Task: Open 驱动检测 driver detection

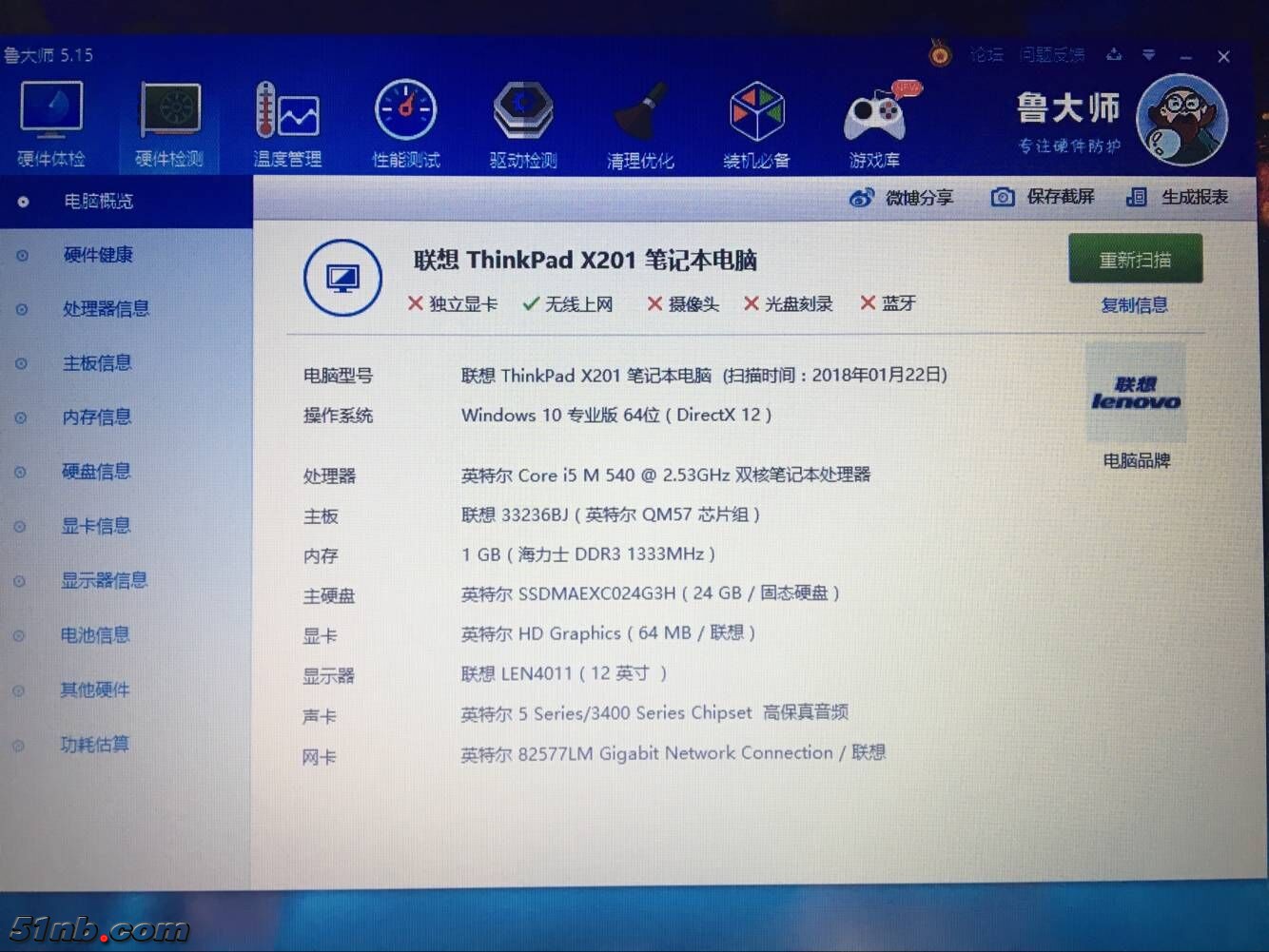Action: pyautogui.click(x=523, y=125)
